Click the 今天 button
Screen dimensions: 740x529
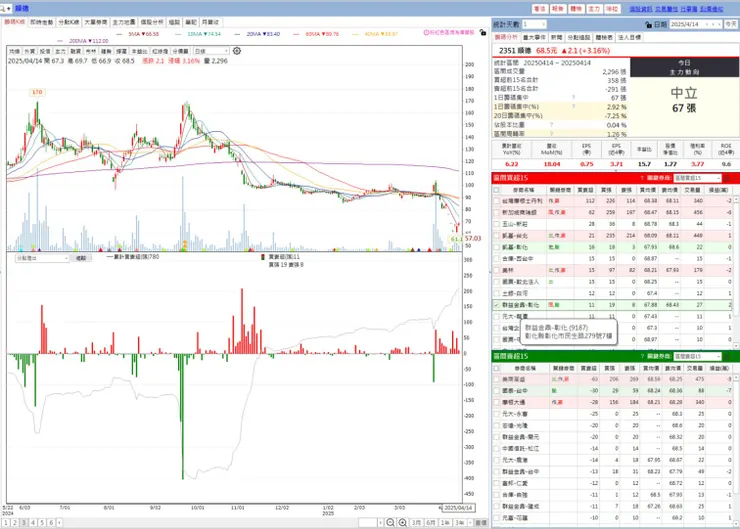coord(731,24)
